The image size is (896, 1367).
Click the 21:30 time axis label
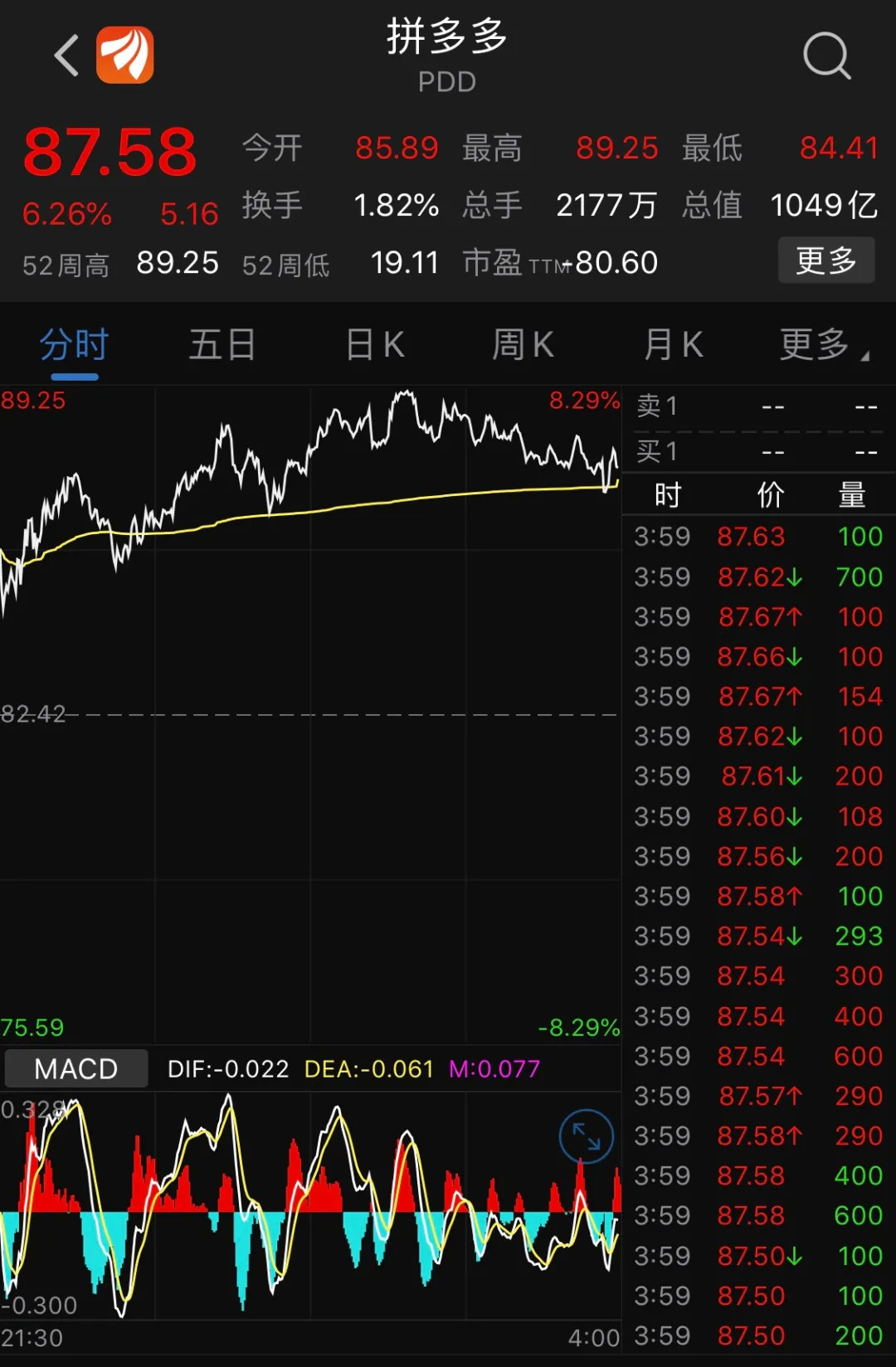coord(32,1338)
